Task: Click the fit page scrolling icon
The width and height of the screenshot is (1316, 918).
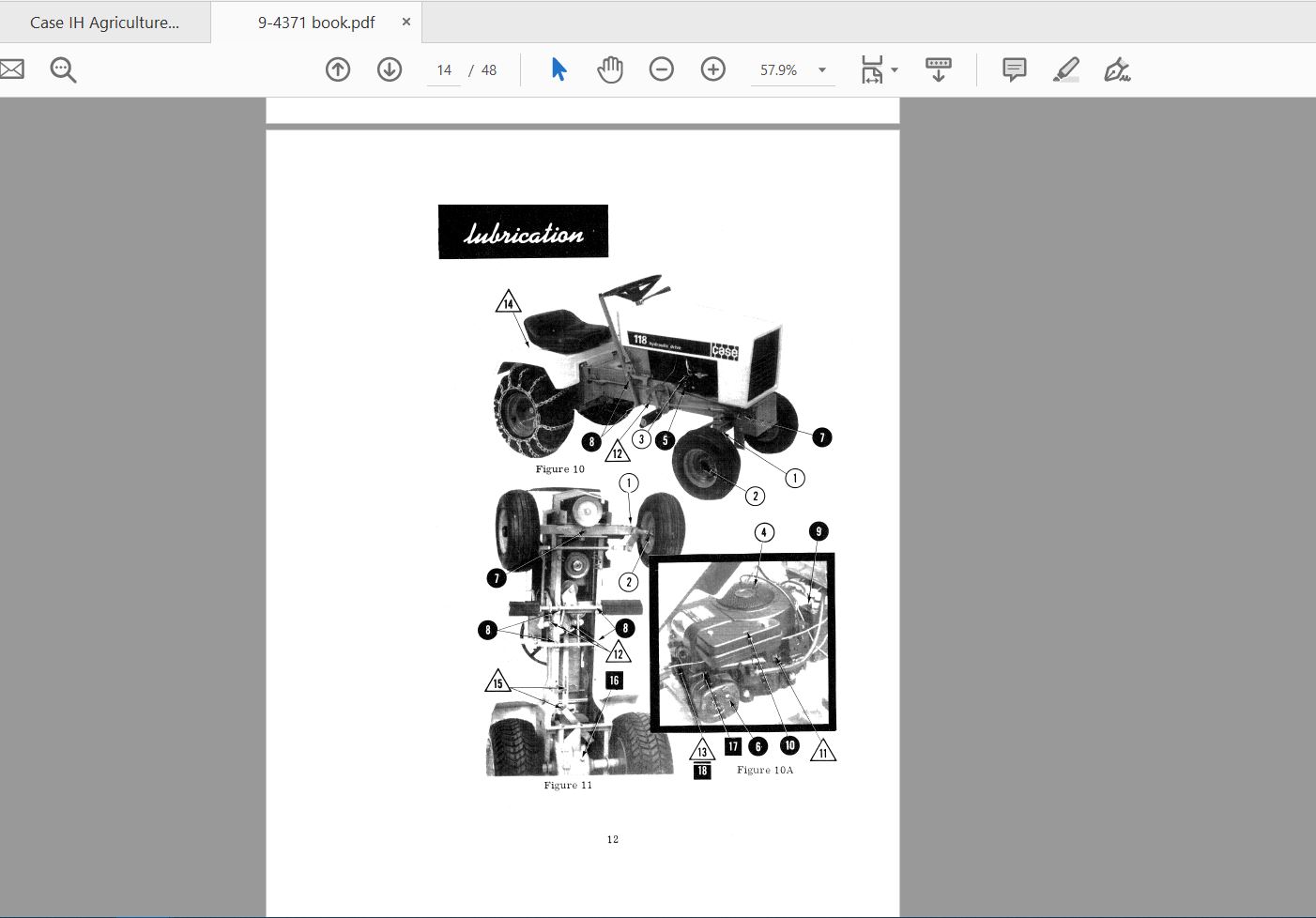Action: (x=871, y=69)
